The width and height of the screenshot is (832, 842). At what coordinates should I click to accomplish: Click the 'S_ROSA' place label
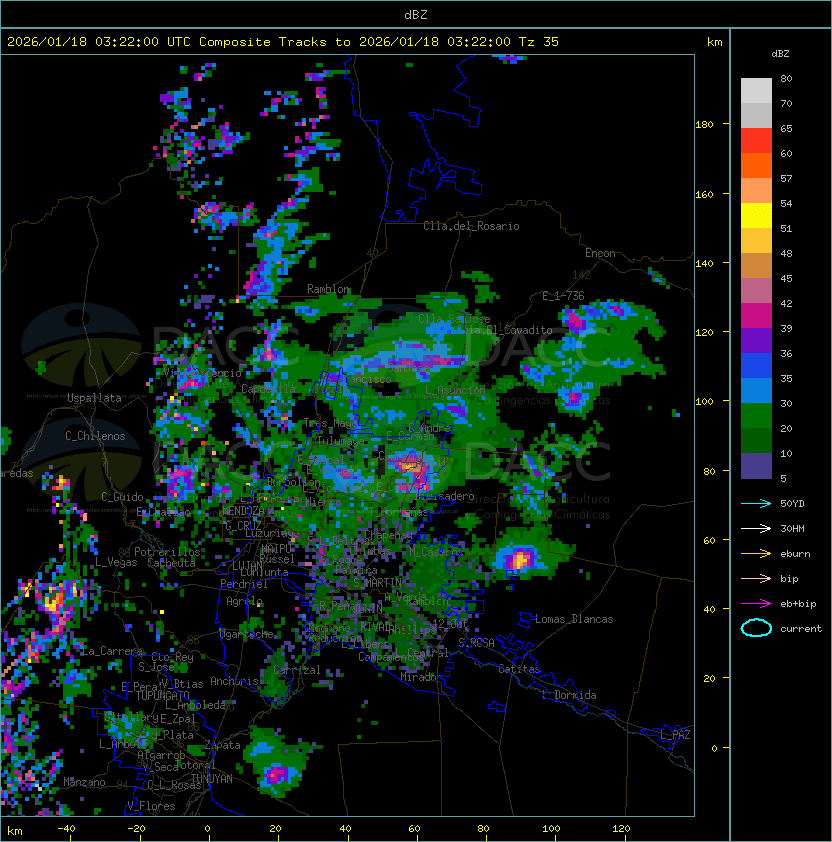476,643
